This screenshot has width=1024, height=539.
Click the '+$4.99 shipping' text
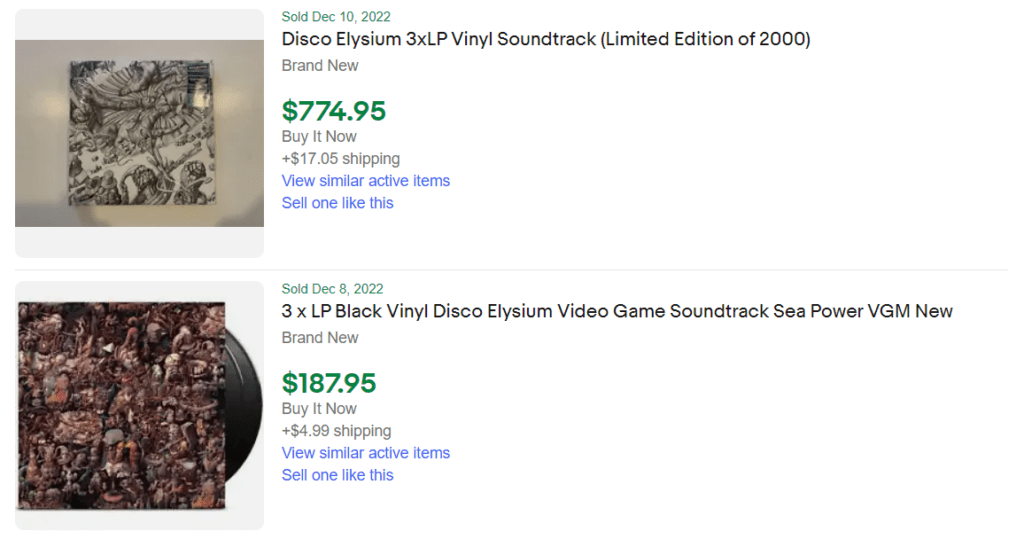tap(336, 431)
